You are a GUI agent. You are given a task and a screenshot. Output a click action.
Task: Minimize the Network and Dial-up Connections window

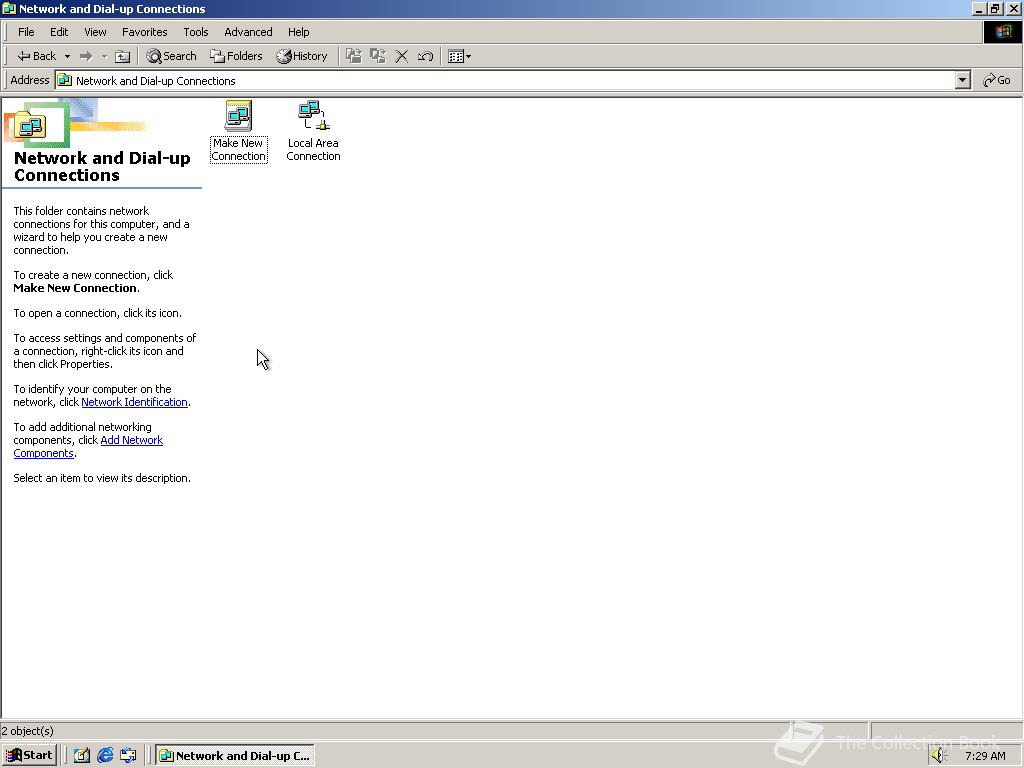tap(979, 8)
